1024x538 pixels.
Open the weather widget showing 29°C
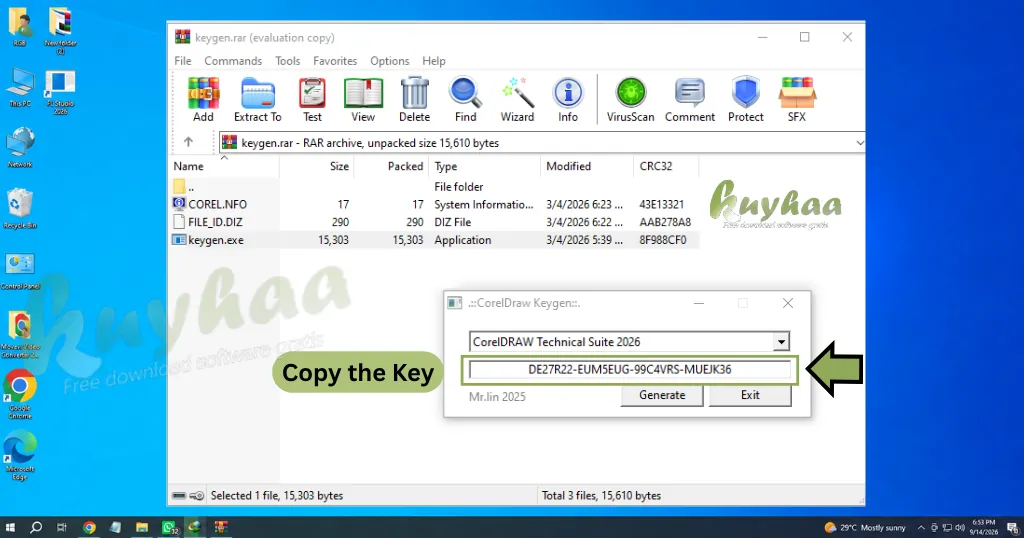(x=865, y=528)
